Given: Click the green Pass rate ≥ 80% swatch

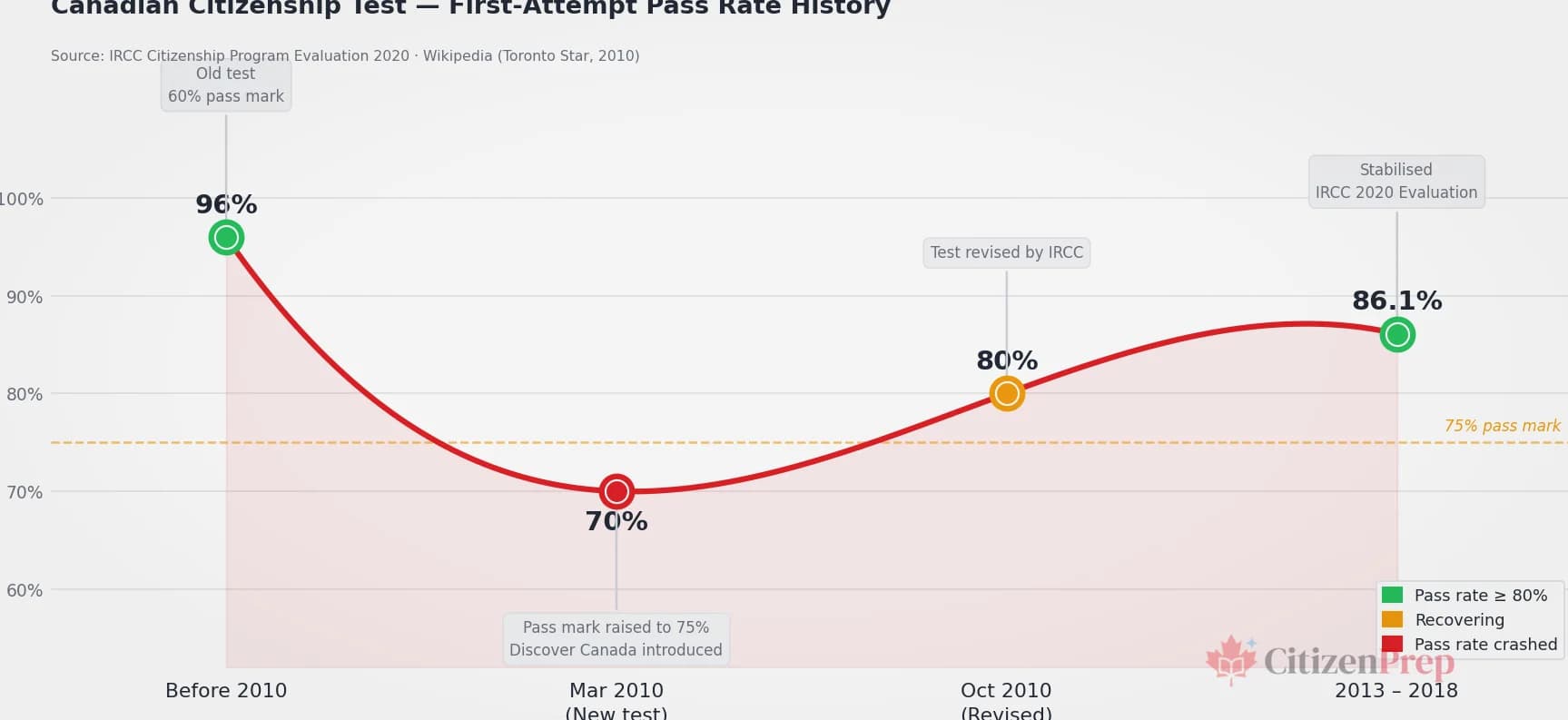Looking at the screenshot, I should [x=1392, y=595].
